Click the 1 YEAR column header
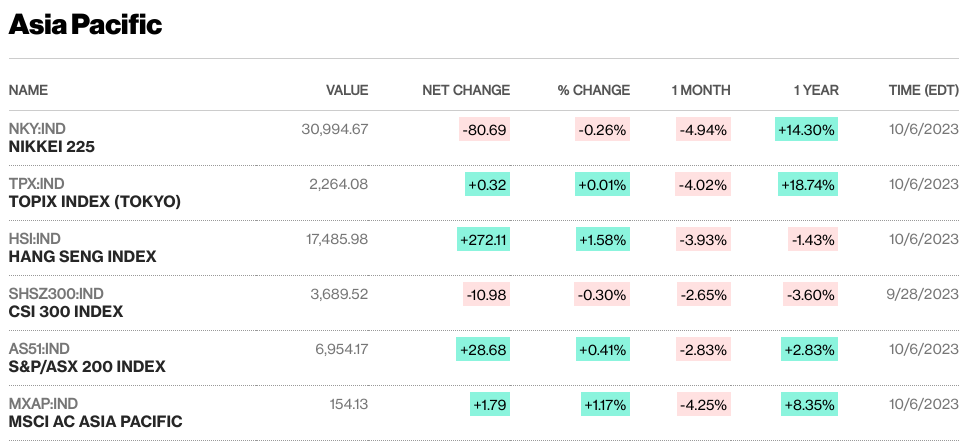The width and height of the screenshot is (970, 447). (x=816, y=90)
